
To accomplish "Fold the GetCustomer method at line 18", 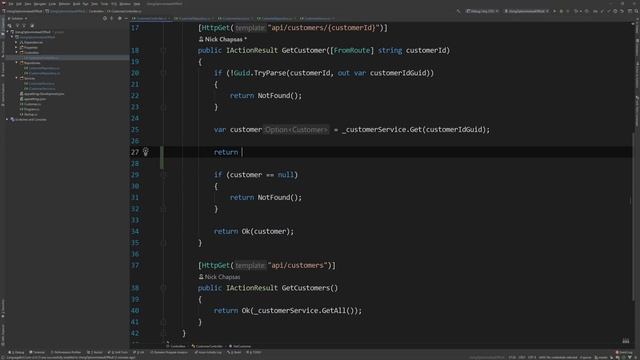I will [163, 50].
